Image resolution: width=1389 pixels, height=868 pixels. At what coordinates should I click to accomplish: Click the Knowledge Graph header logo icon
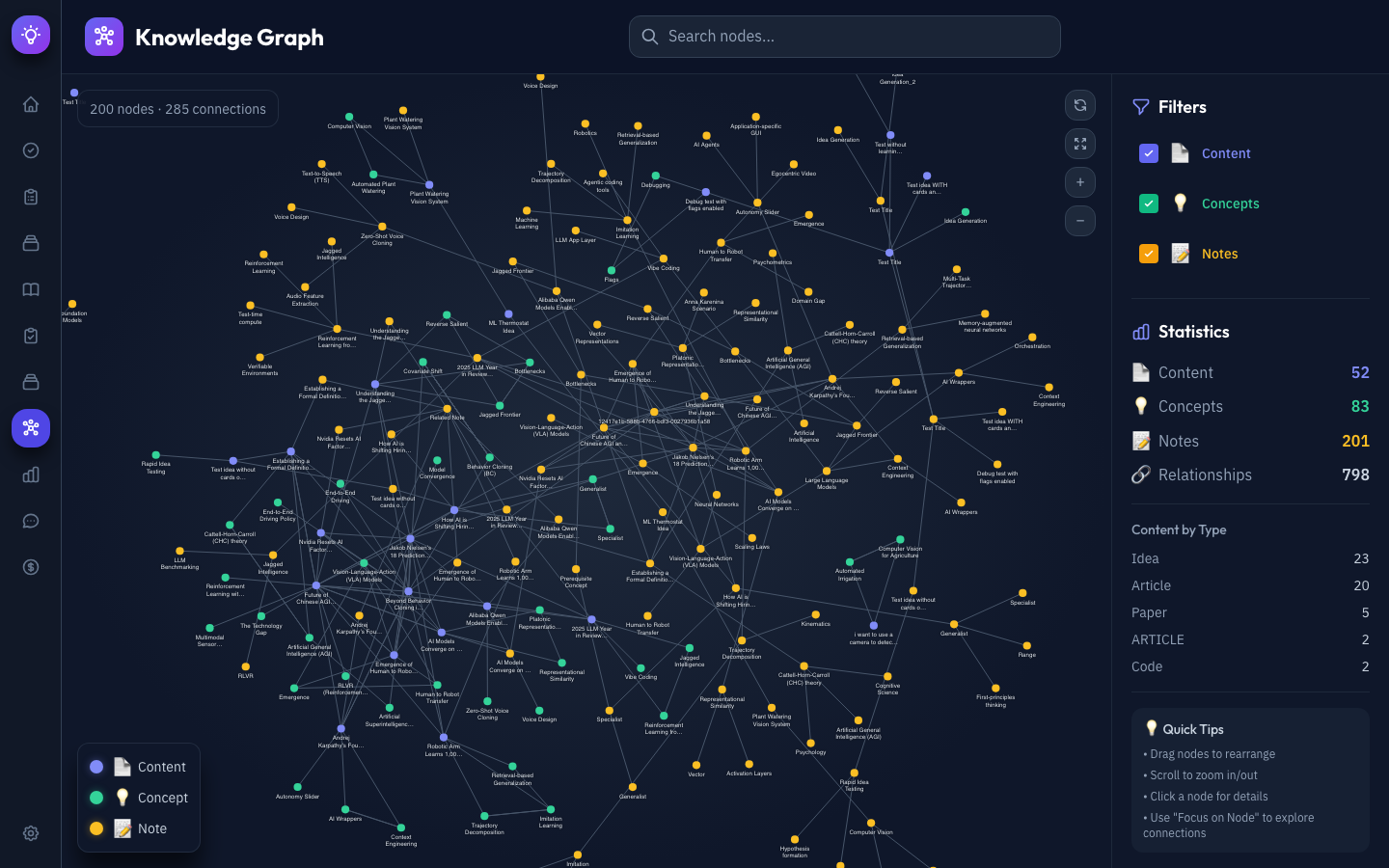[104, 37]
